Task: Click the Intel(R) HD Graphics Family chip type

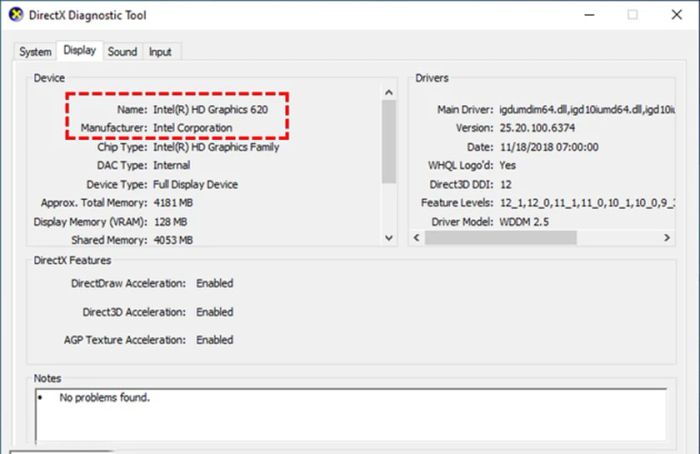Action: point(216,147)
